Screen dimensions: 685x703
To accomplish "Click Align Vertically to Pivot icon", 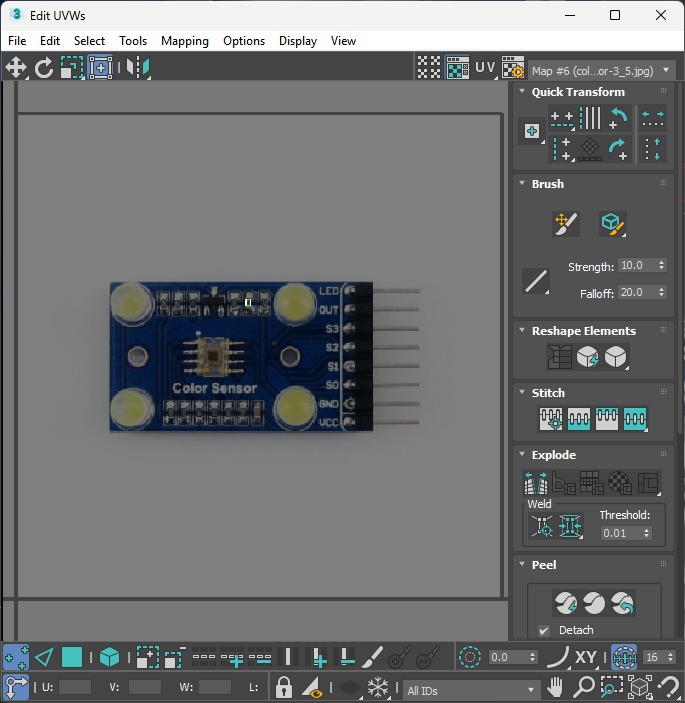I will pos(562,149).
